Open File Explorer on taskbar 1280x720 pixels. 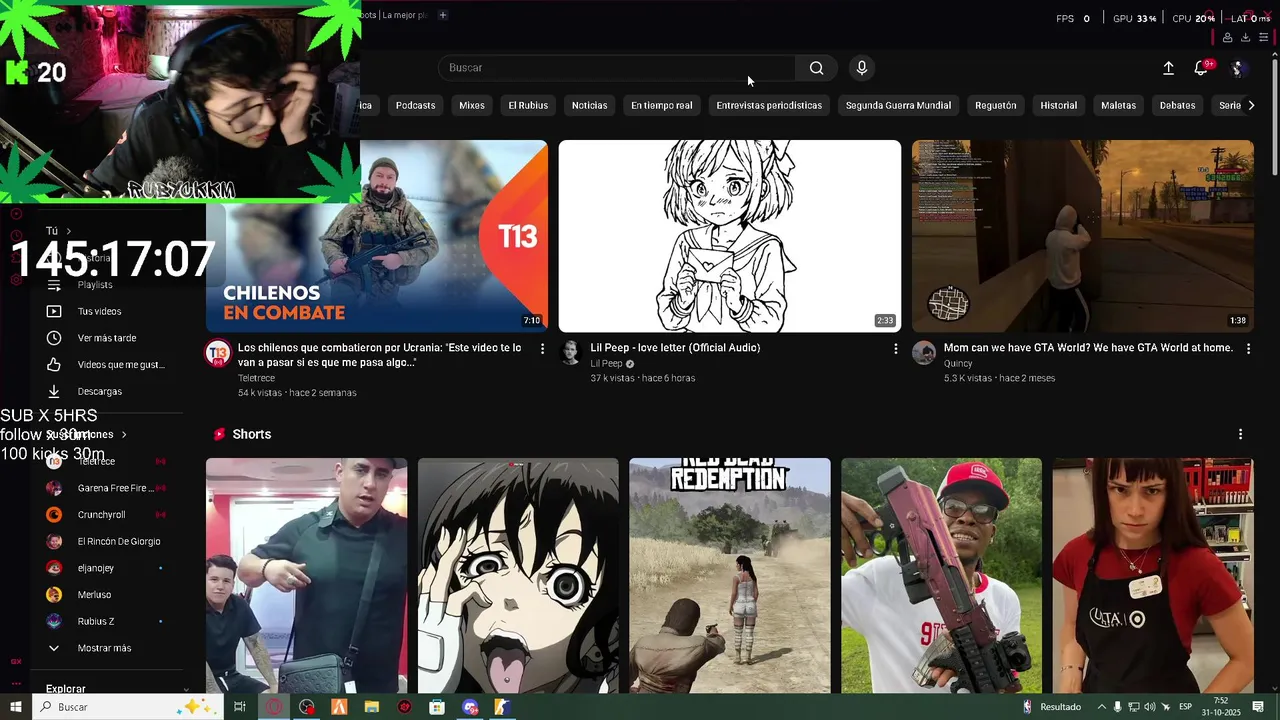[372, 707]
